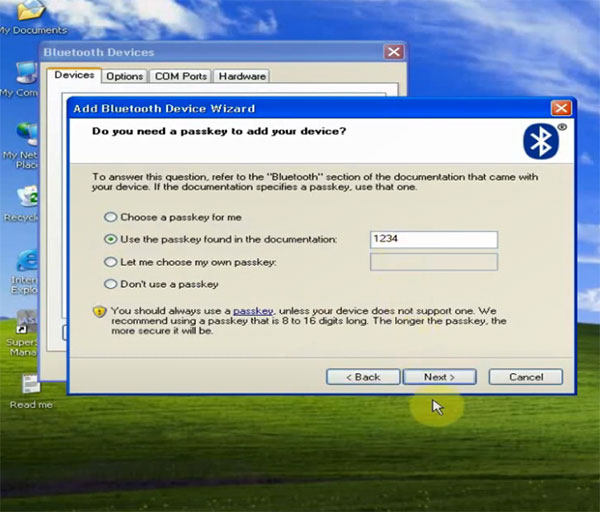Switch to Options tab in Bluetooth Devices

tap(124, 76)
